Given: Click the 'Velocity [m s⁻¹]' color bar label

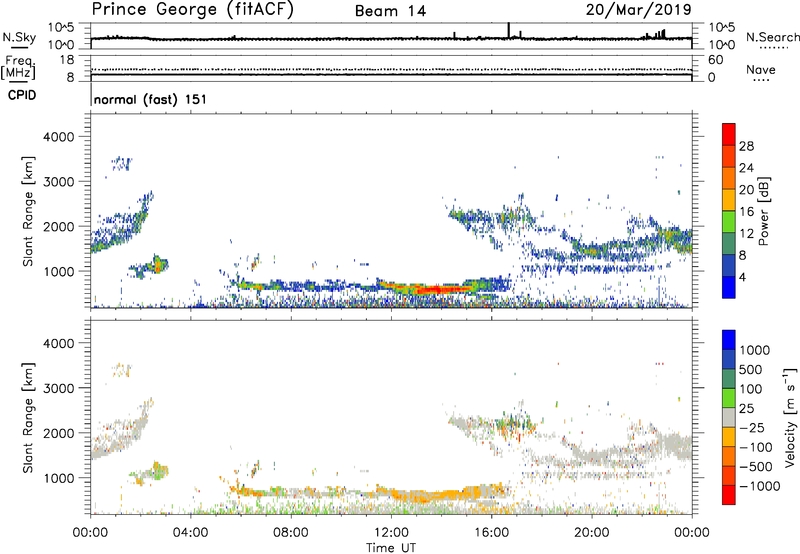Looking at the screenshot, I should (x=790, y=417).
